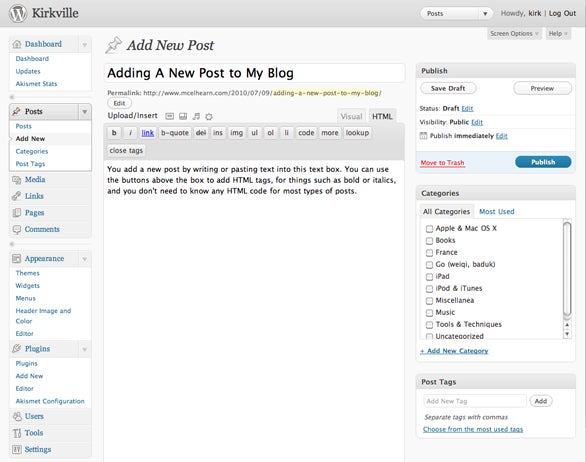Click Move to Trash link
This screenshot has height=462, width=586.
pyautogui.click(x=442, y=163)
